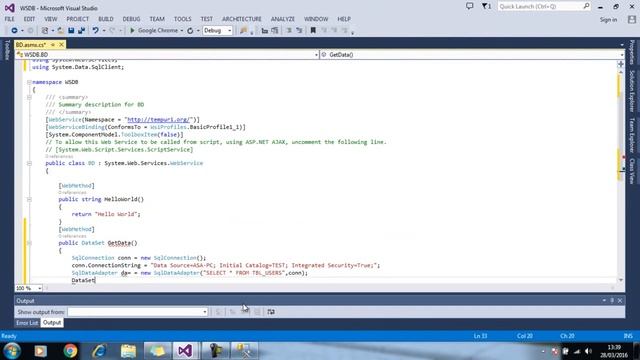Click the Navigate Backward toolbar icon
640x360 pixels.
coord(14,31)
